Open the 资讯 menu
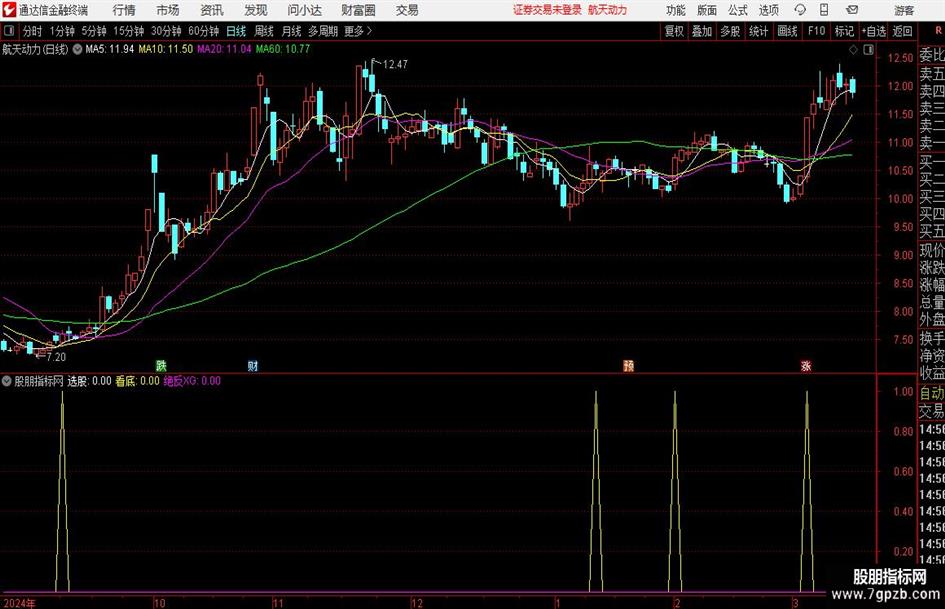Image resolution: width=945 pixels, height=609 pixels. coord(212,10)
